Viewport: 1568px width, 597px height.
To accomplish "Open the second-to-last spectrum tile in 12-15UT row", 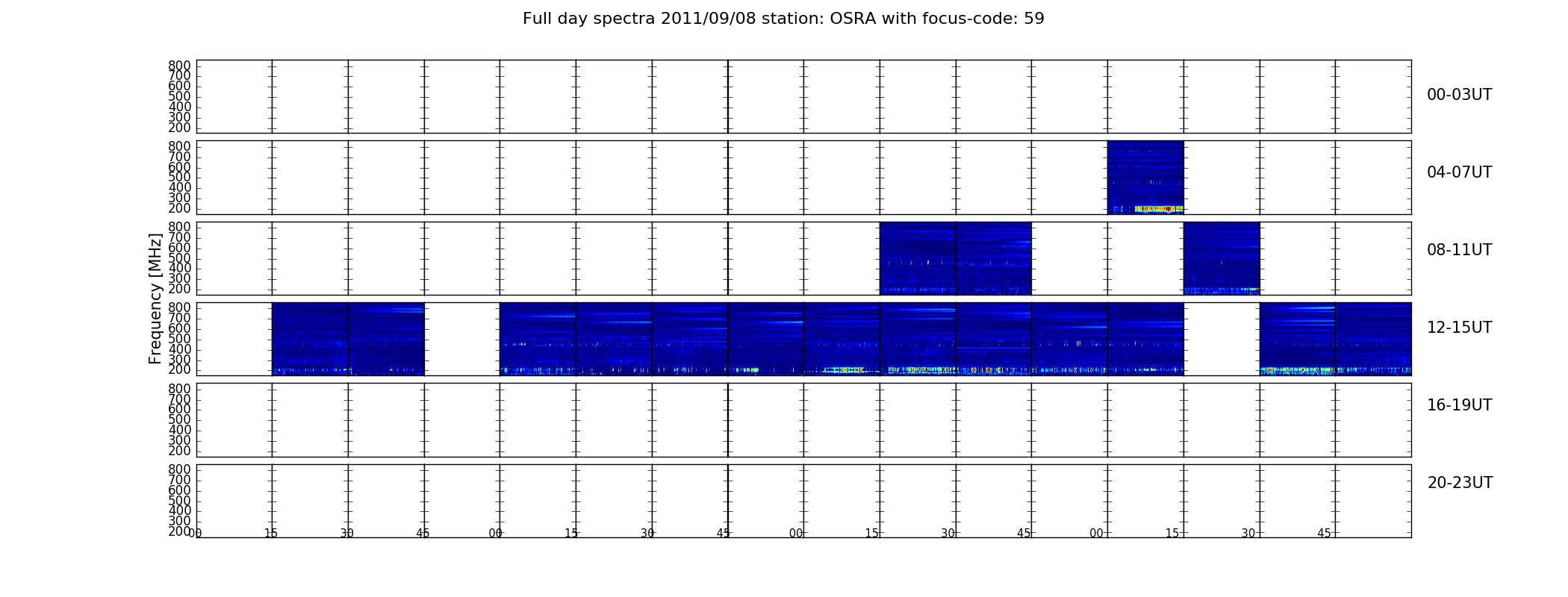I will pyautogui.click(x=1298, y=339).
